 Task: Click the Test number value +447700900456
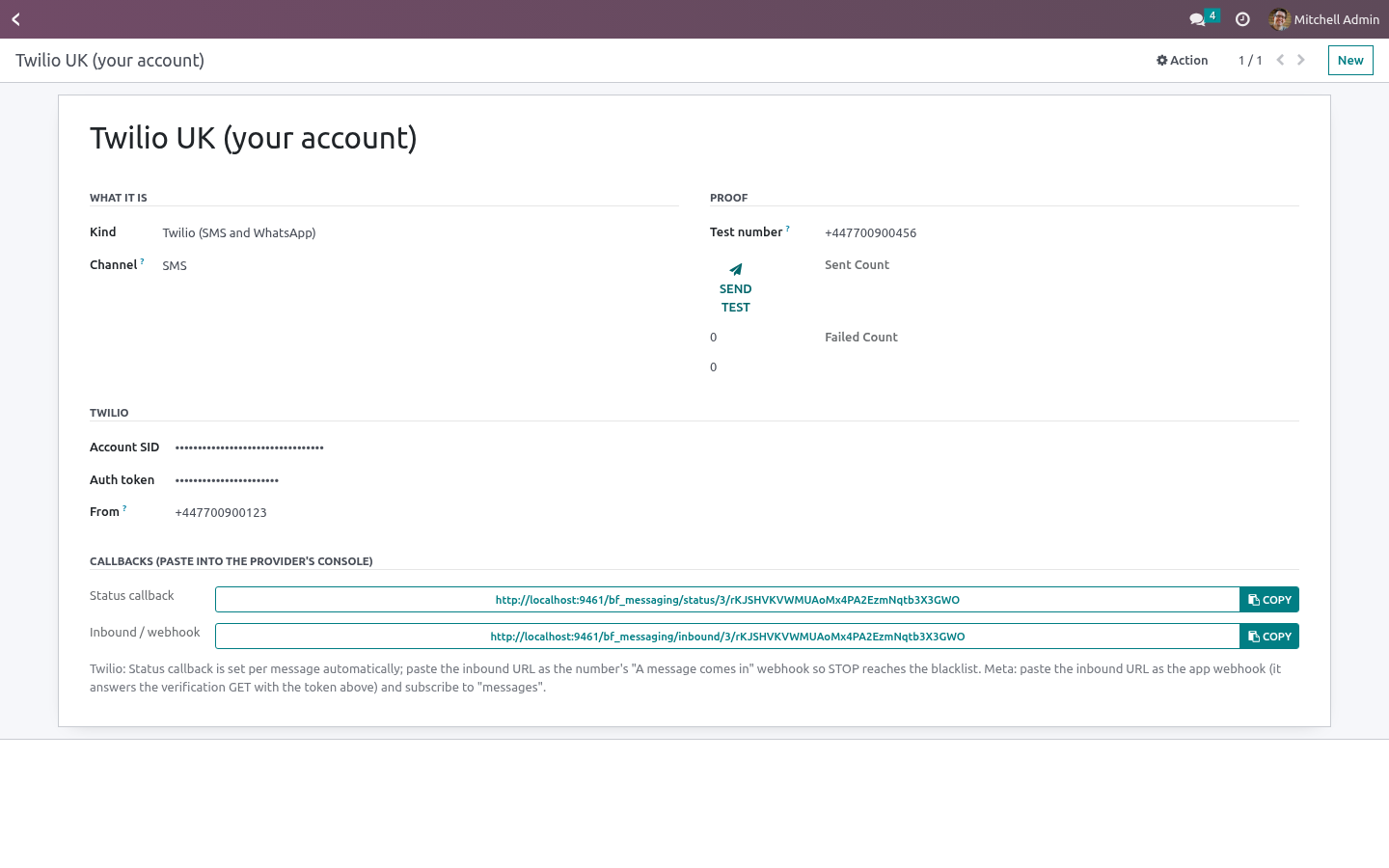871,233
